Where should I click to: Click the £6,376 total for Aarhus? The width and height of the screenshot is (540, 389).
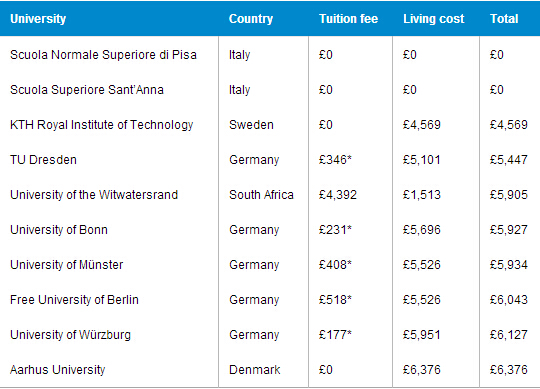tap(509, 370)
